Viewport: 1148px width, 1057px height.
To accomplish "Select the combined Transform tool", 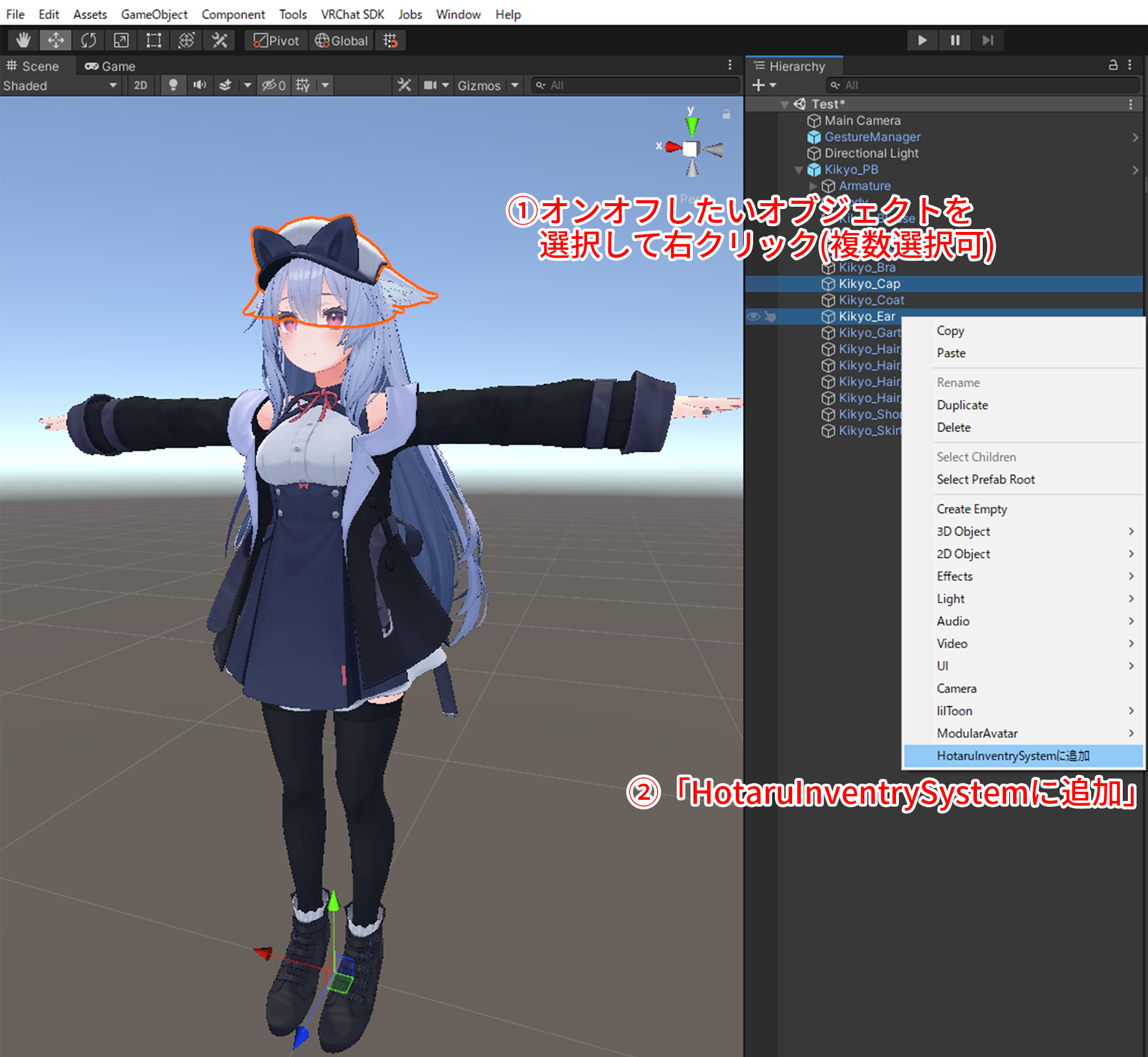I will click(187, 40).
